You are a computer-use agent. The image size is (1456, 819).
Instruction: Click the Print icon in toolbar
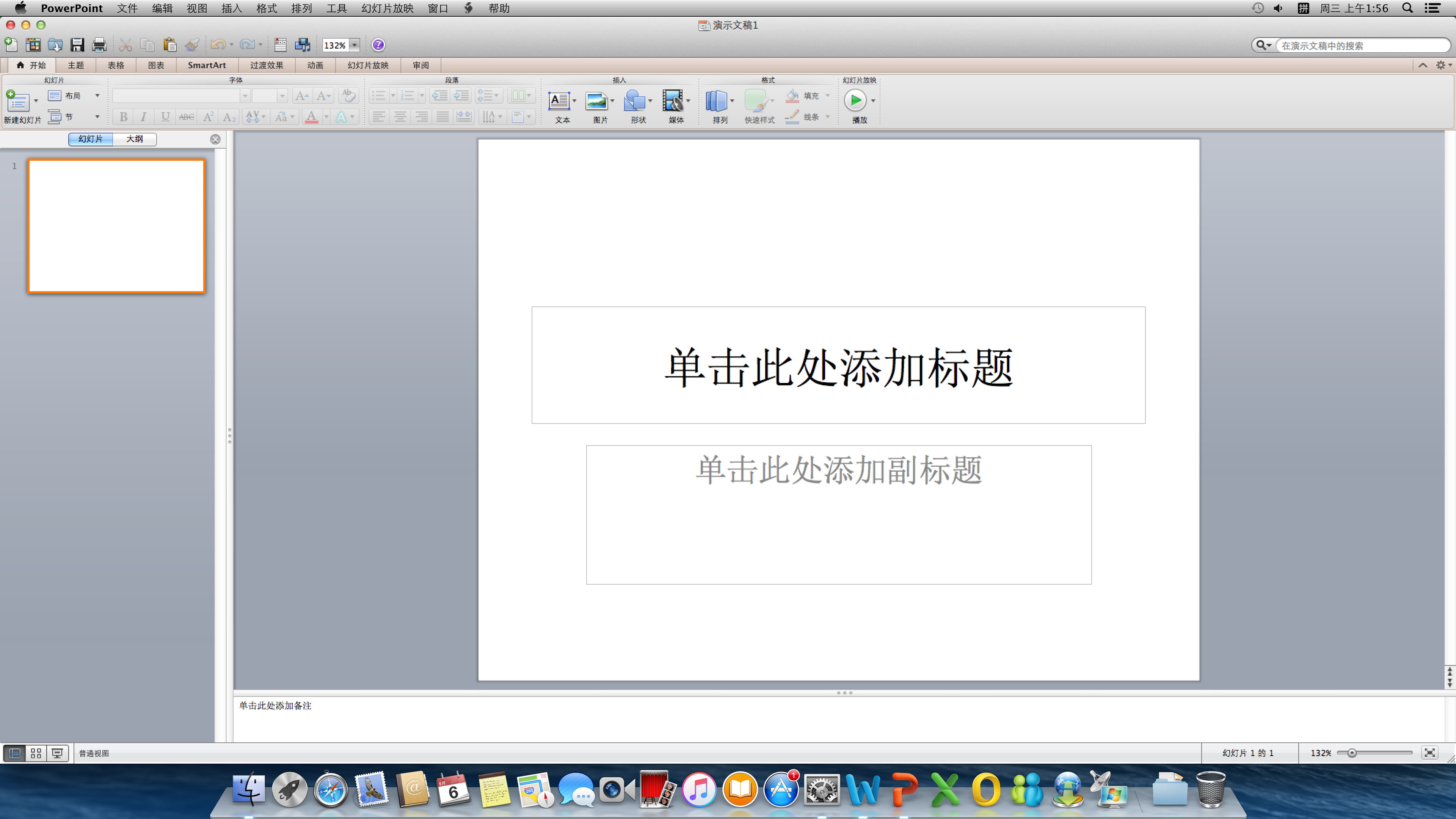pos(99,45)
